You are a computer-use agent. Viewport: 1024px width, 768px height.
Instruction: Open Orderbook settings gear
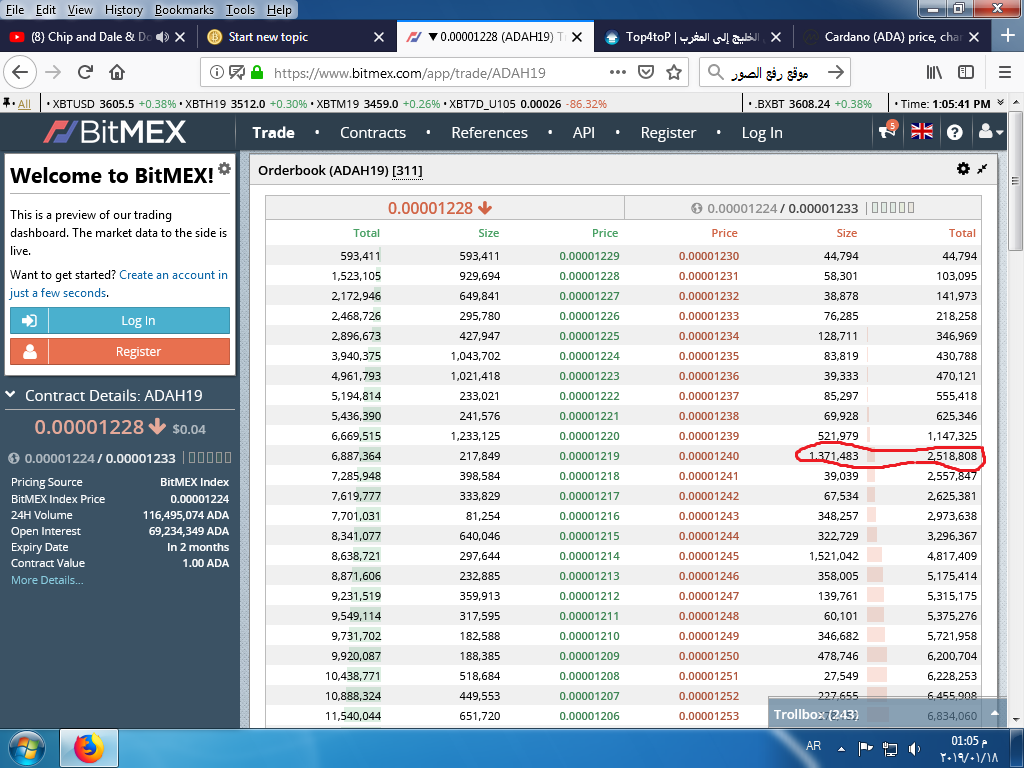click(963, 168)
